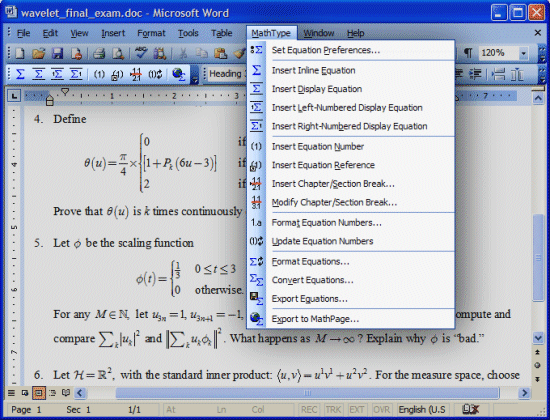Open the View menu
Screen dimensions: 550x420
[79, 33]
